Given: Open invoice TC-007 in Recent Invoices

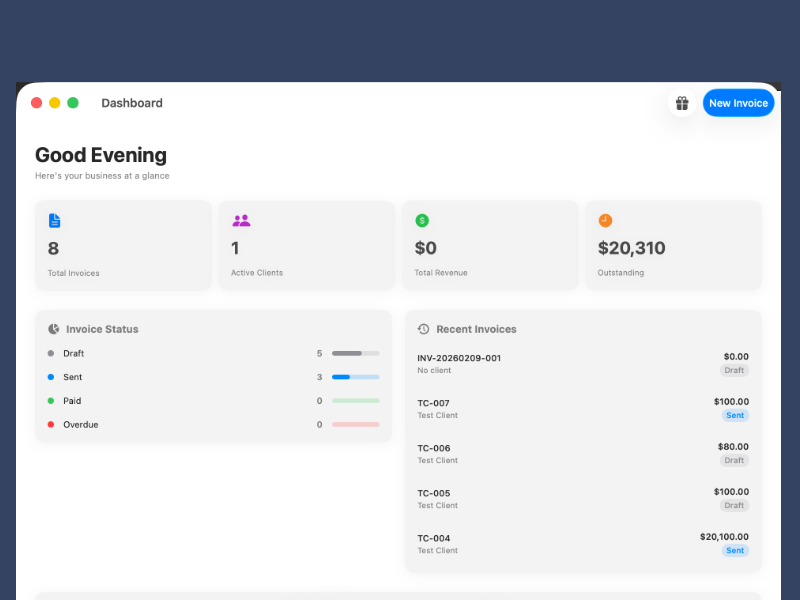Looking at the screenshot, I should [582, 408].
